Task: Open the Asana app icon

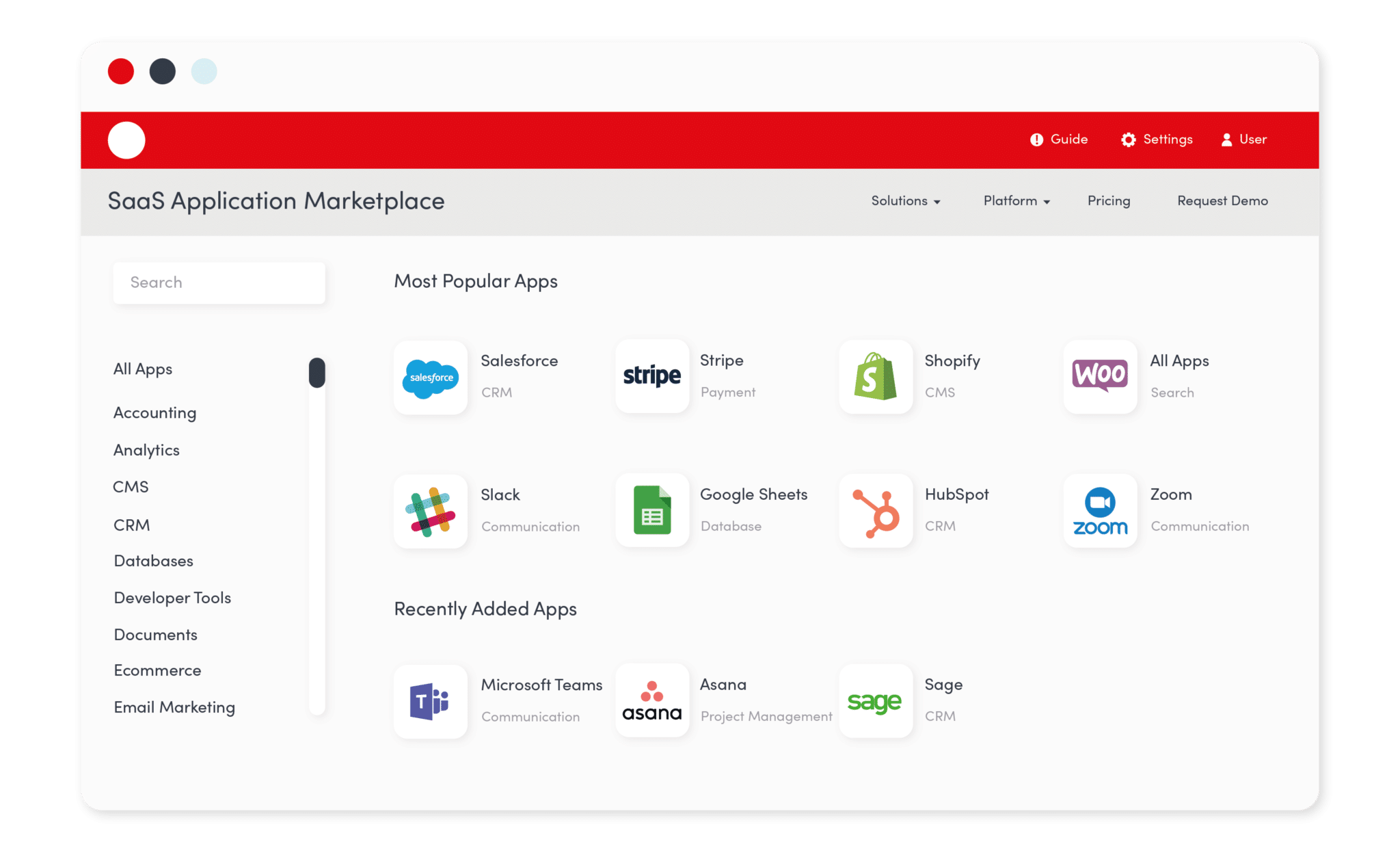Action: coord(652,700)
